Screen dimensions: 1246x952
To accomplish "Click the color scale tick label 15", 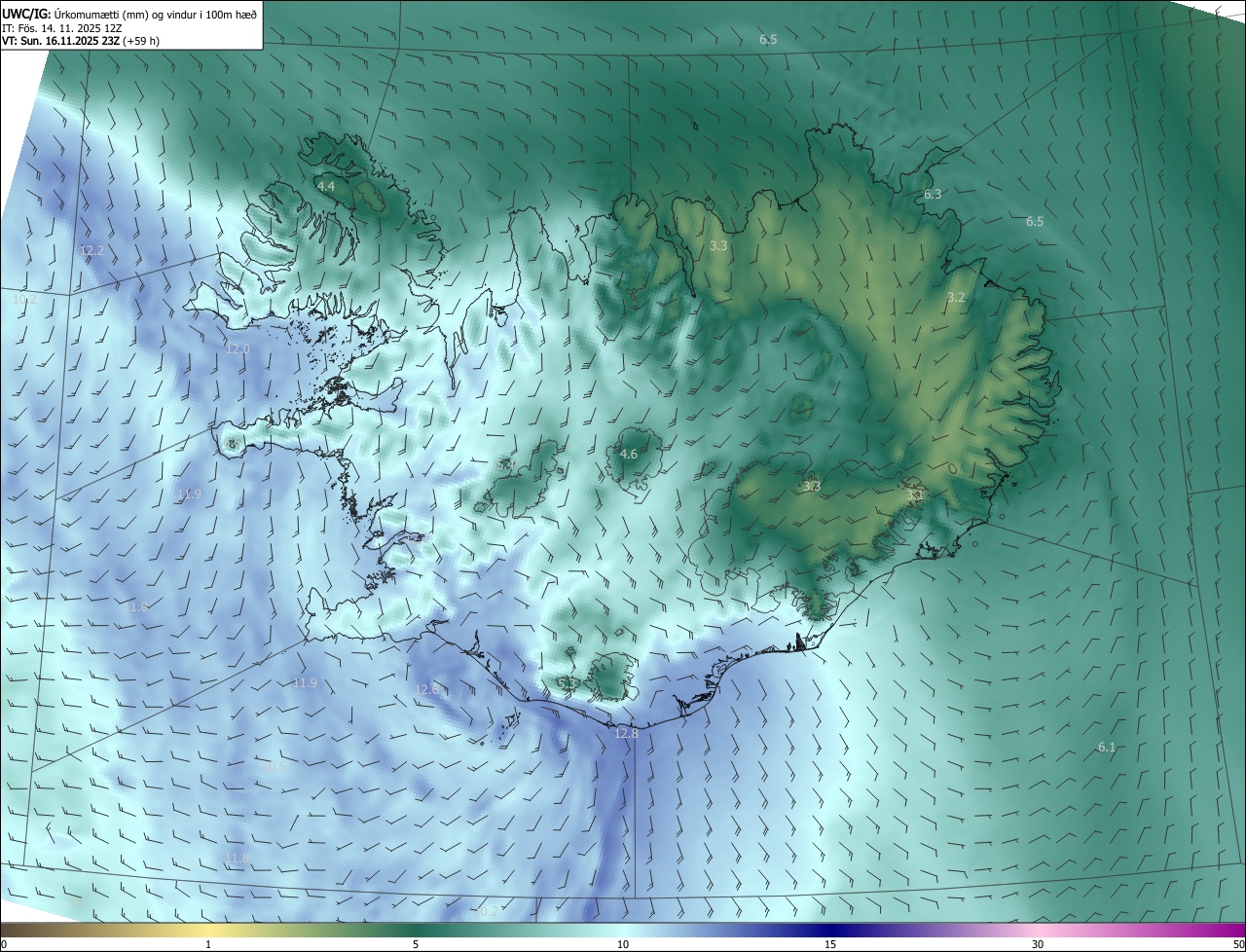I will click(x=830, y=944).
